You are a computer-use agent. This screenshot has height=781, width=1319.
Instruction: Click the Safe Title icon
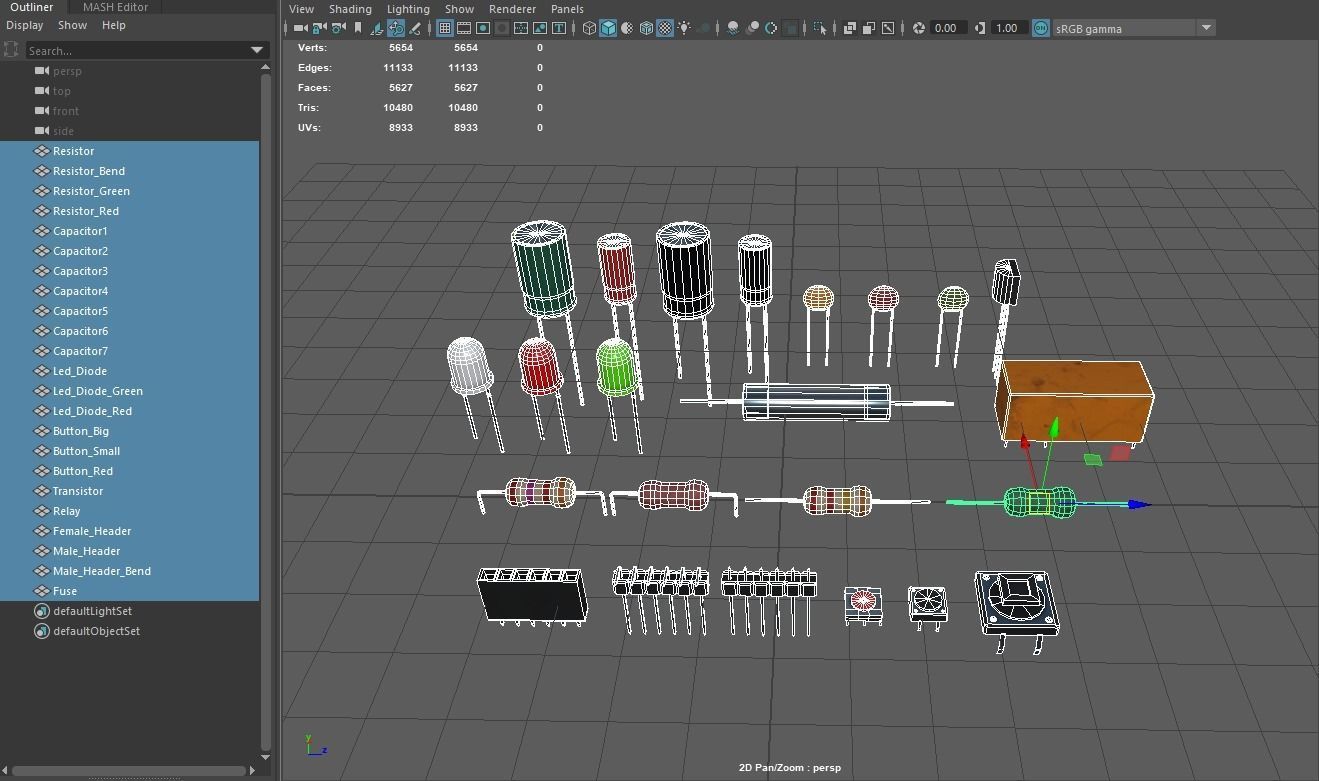[559, 28]
